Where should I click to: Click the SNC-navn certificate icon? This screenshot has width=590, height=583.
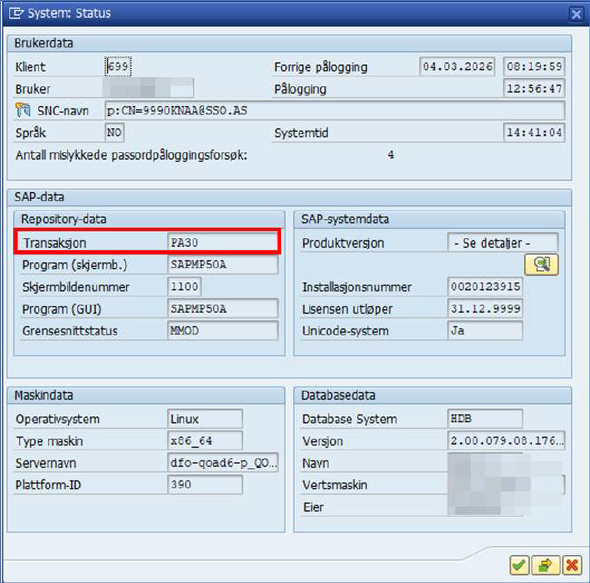point(23,110)
